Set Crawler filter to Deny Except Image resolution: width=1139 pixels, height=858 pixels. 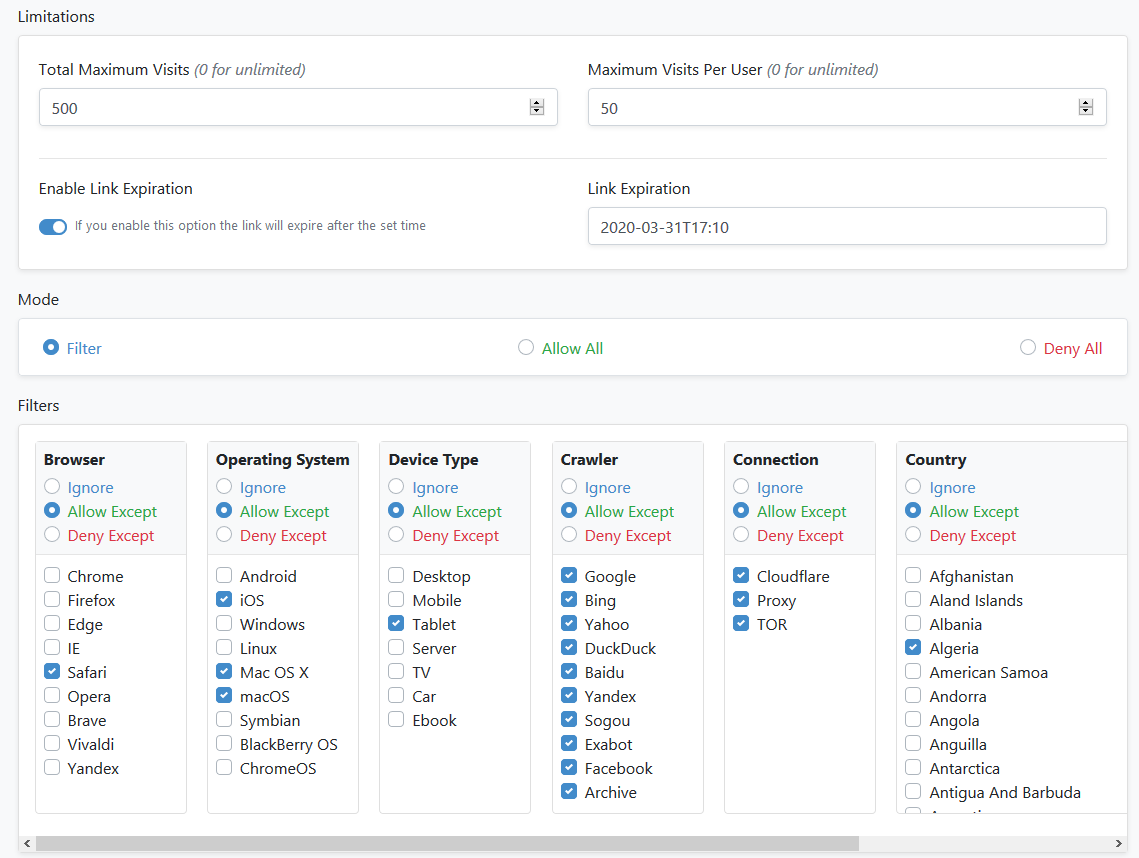[x=569, y=535]
